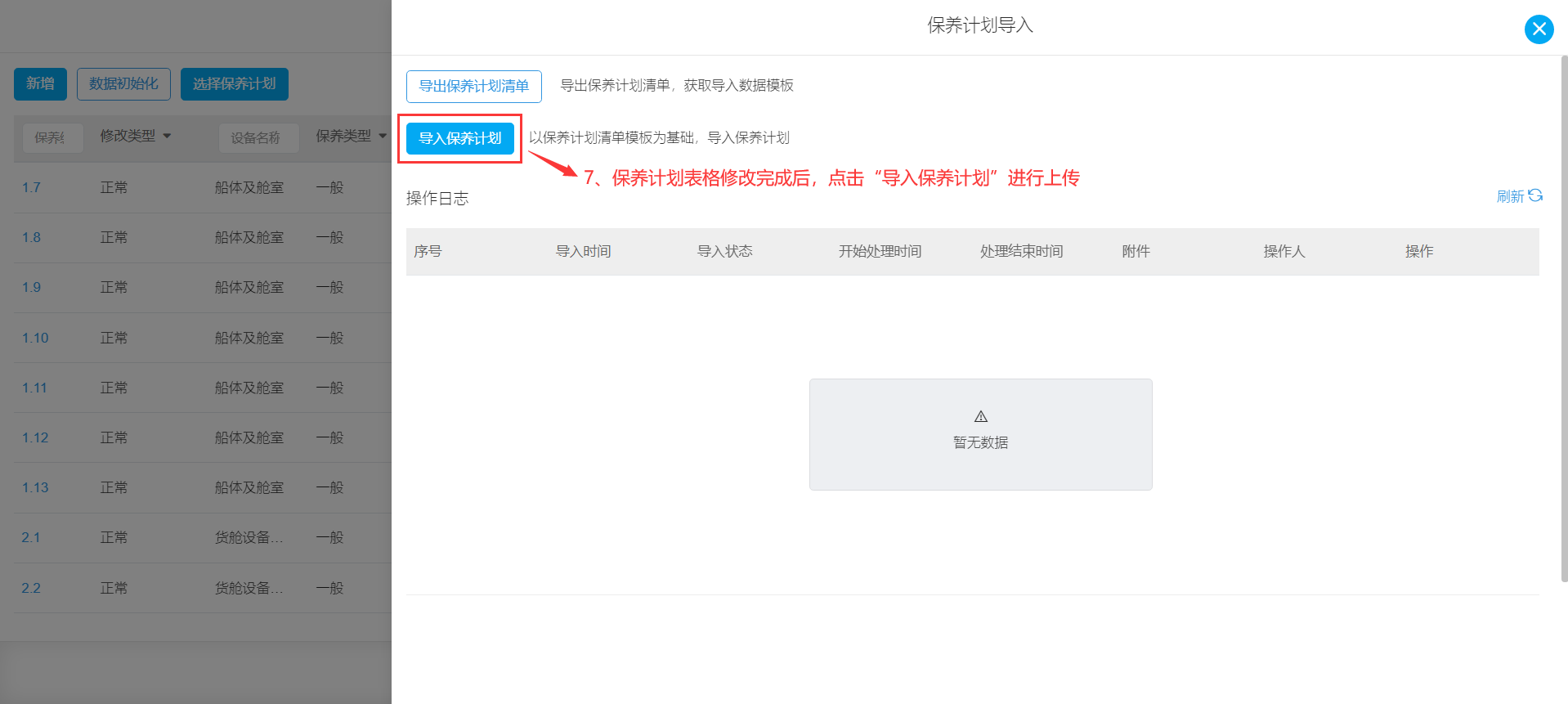Click the 开始处理时间 column header
Image resolution: width=1568 pixels, height=704 pixels.
tap(880, 252)
